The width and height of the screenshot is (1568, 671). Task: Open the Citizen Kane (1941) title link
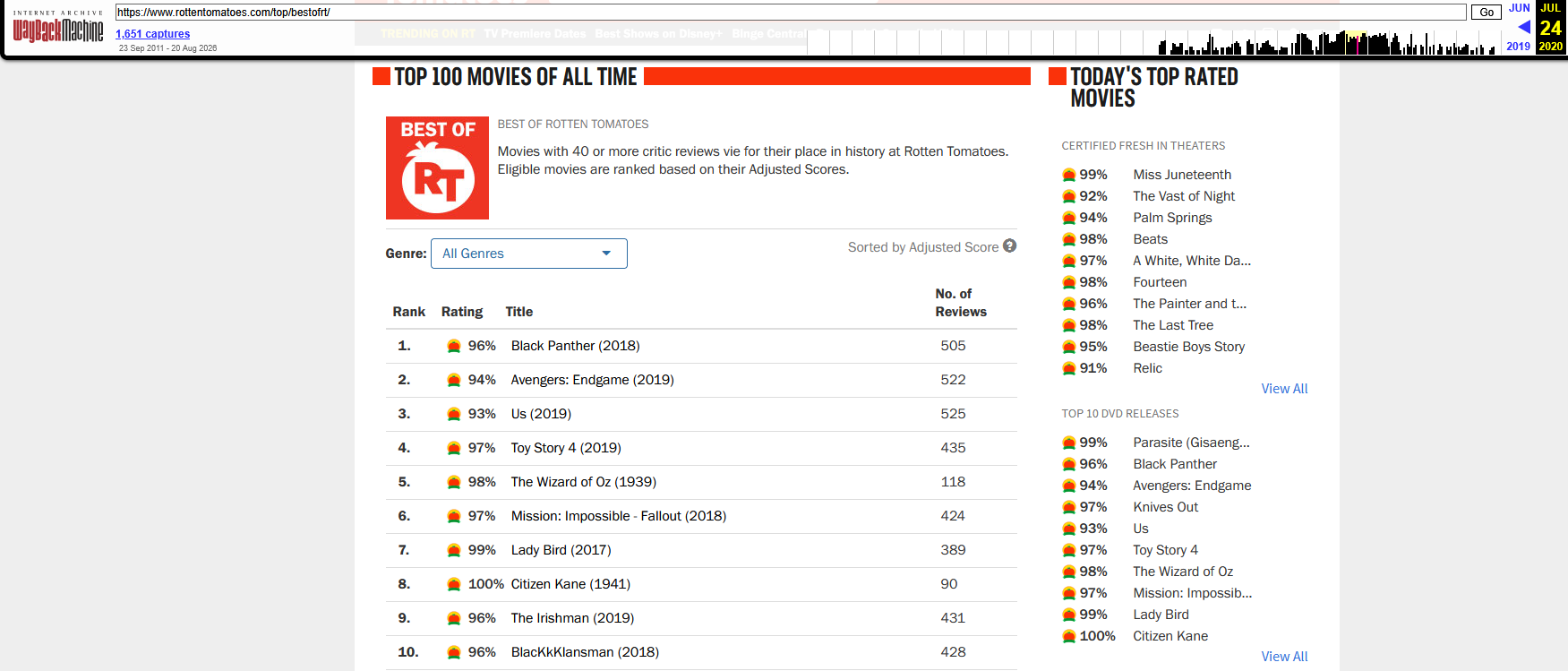570,584
